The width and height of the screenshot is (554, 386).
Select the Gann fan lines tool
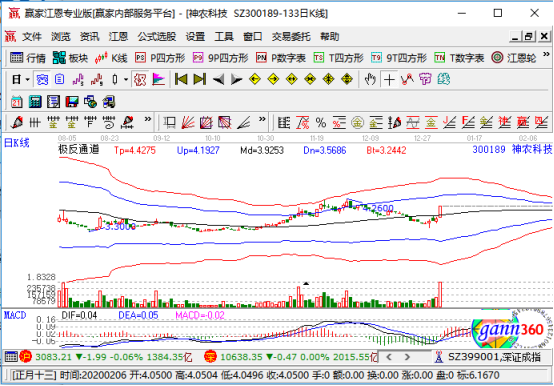pos(188,123)
